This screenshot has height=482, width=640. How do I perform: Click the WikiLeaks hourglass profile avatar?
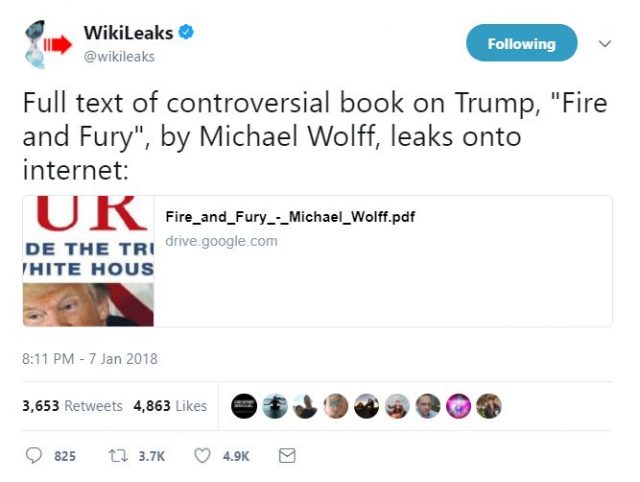point(45,44)
